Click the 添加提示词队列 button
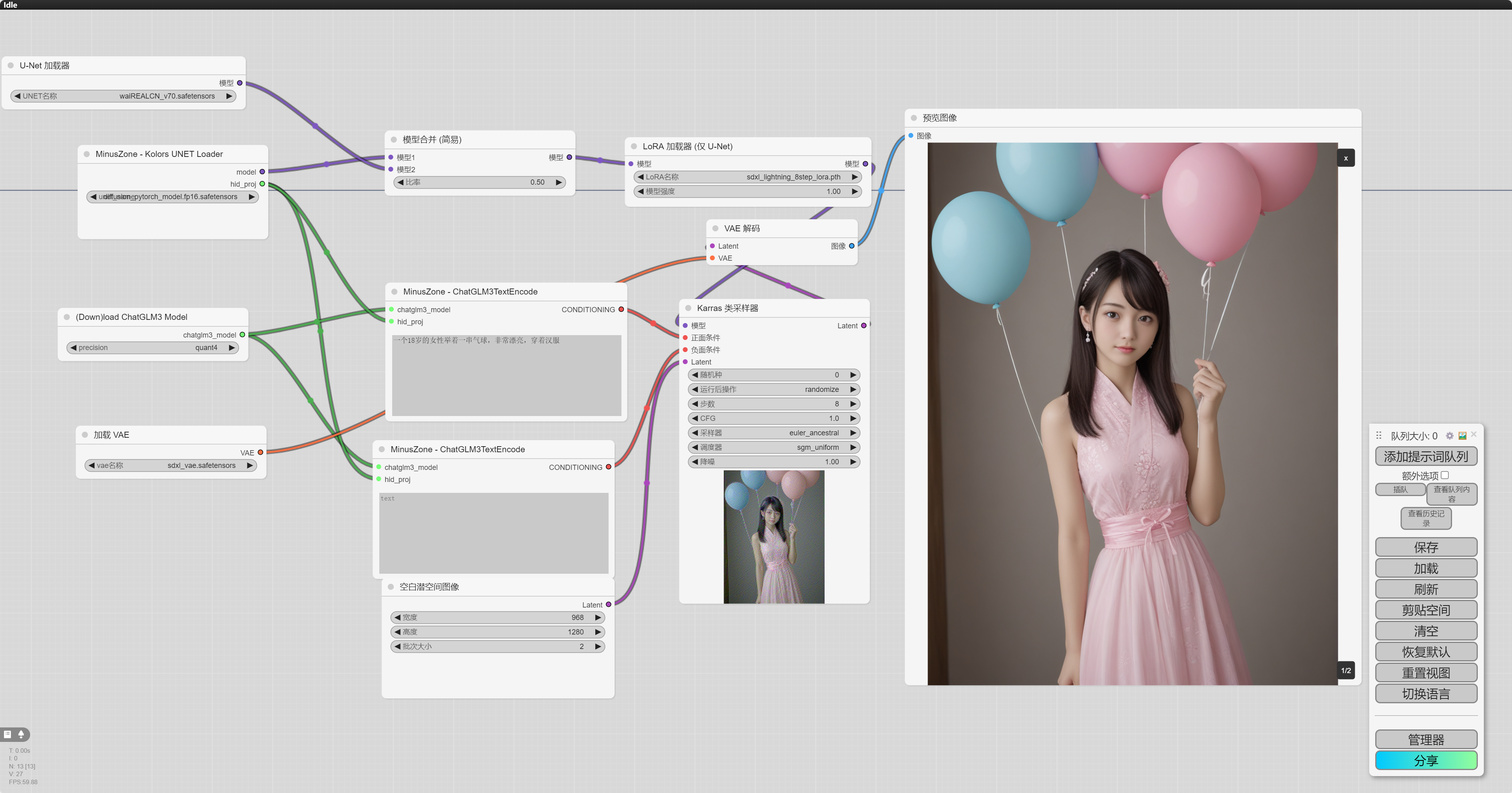The width and height of the screenshot is (1512, 793). pos(1426,457)
